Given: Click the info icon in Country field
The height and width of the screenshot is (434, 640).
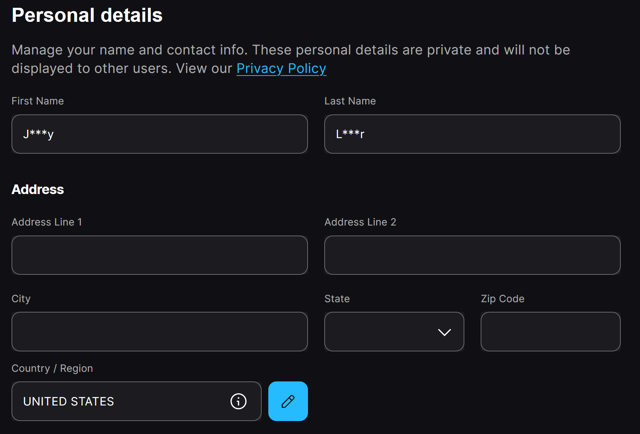Looking at the screenshot, I should [x=238, y=401].
